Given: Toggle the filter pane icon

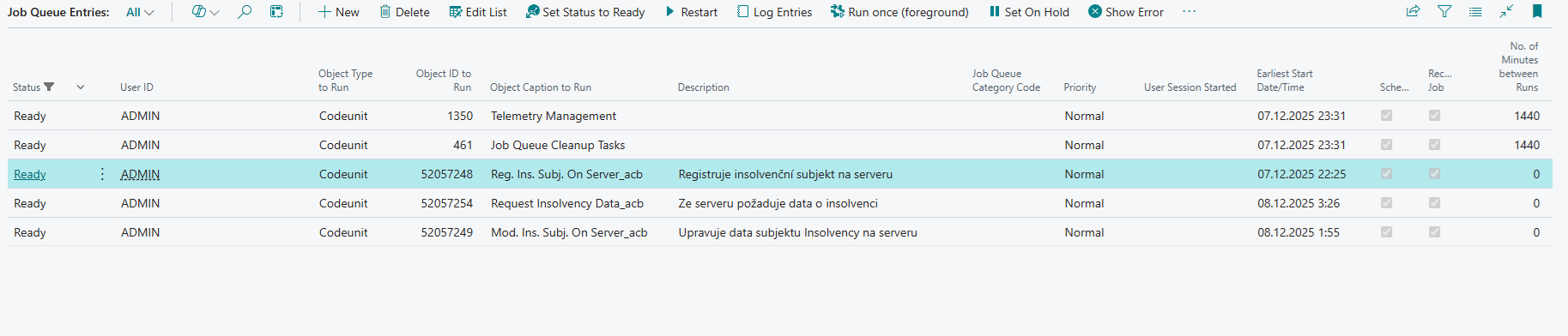Looking at the screenshot, I should (x=1444, y=11).
